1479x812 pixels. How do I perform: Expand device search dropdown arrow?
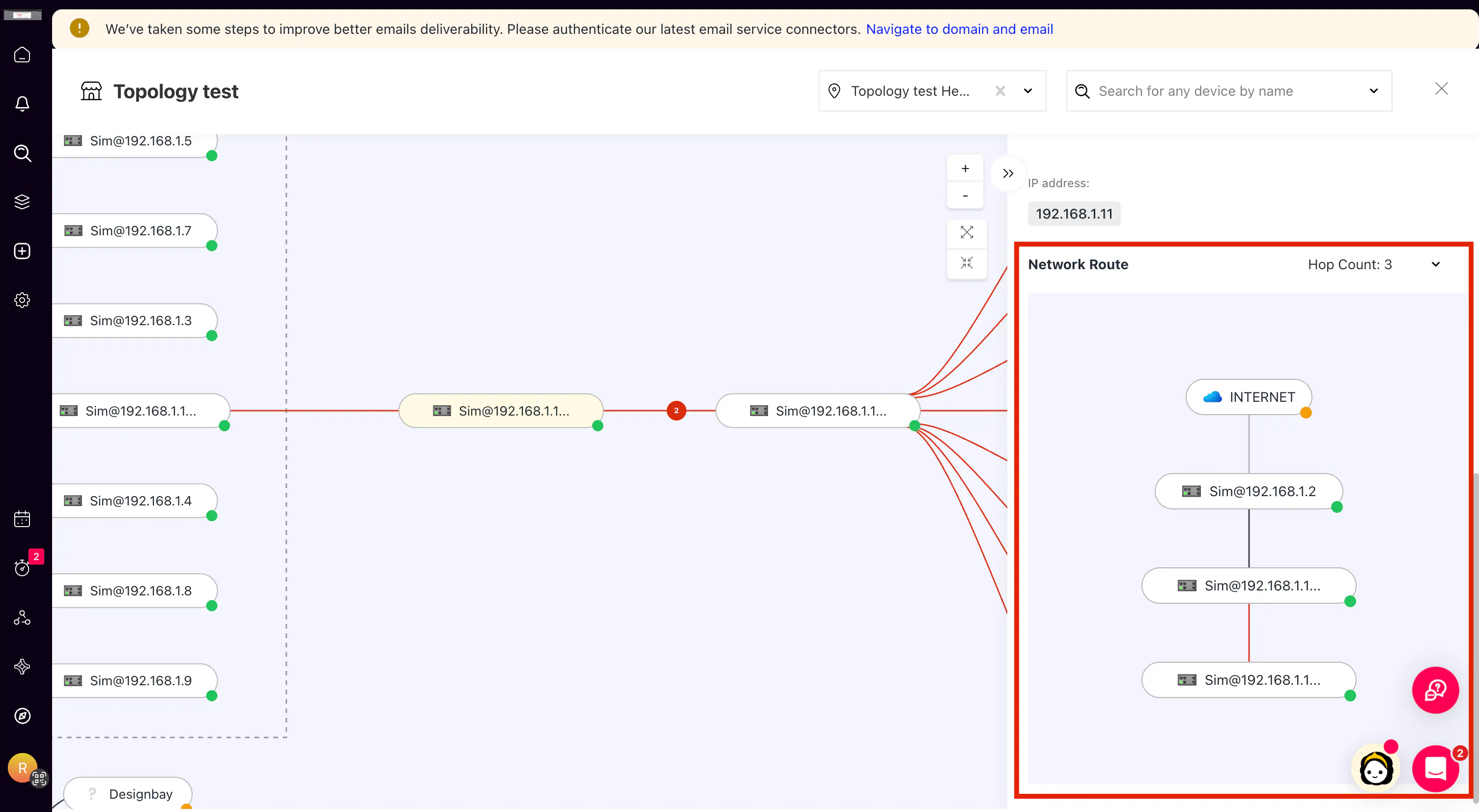pos(1373,91)
